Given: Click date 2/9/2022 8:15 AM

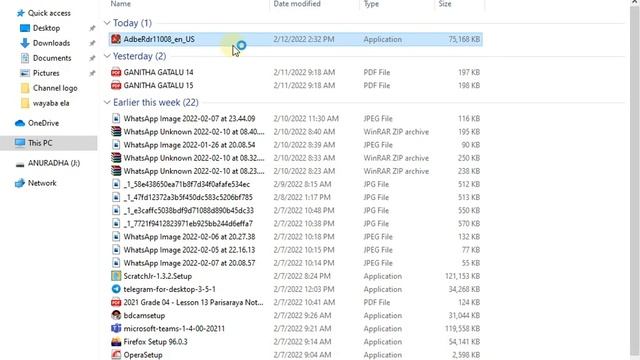Looking at the screenshot, I should pos(302,184).
